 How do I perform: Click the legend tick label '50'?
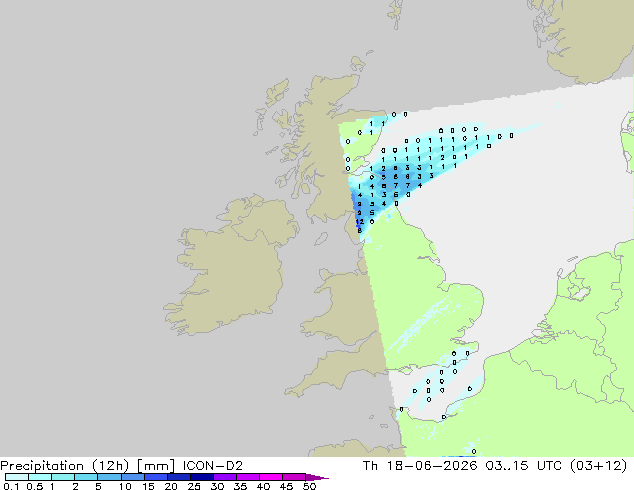pos(309,486)
